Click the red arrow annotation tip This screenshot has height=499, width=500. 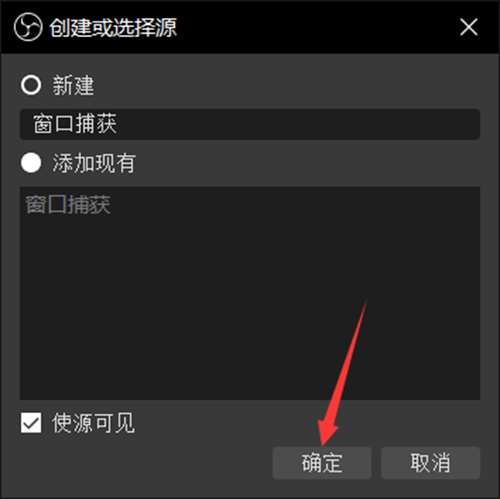click(323, 444)
